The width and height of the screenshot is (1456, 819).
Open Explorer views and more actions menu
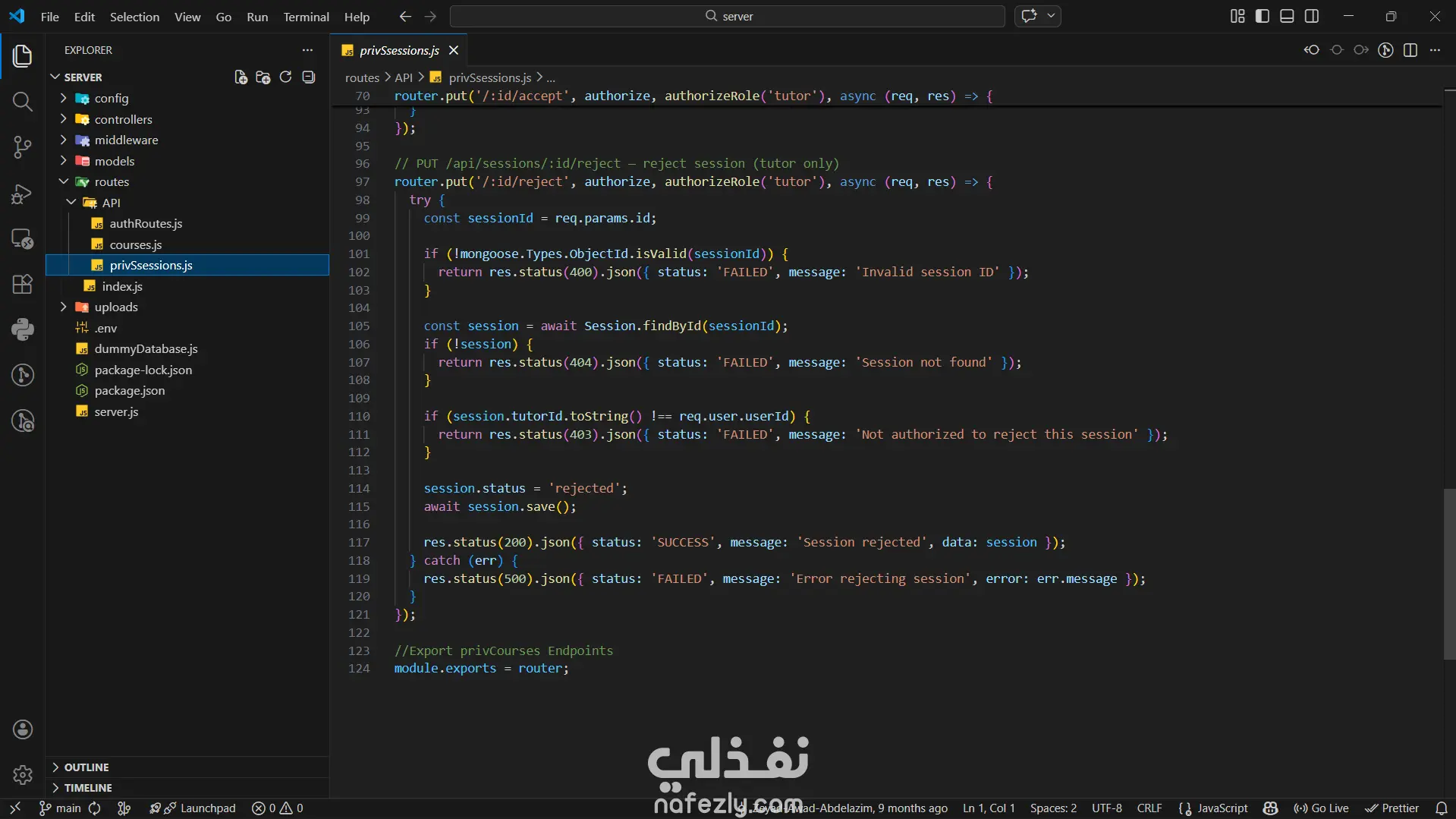(x=307, y=50)
